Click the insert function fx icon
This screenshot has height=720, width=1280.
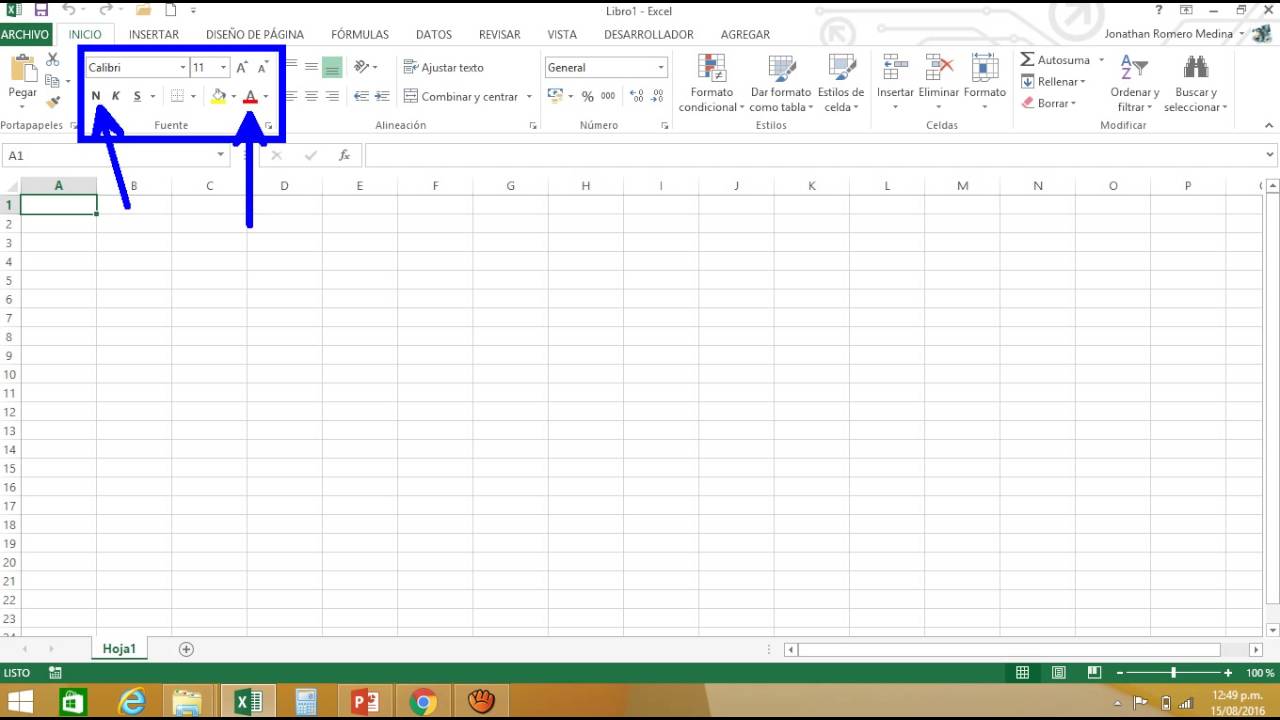tap(344, 155)
